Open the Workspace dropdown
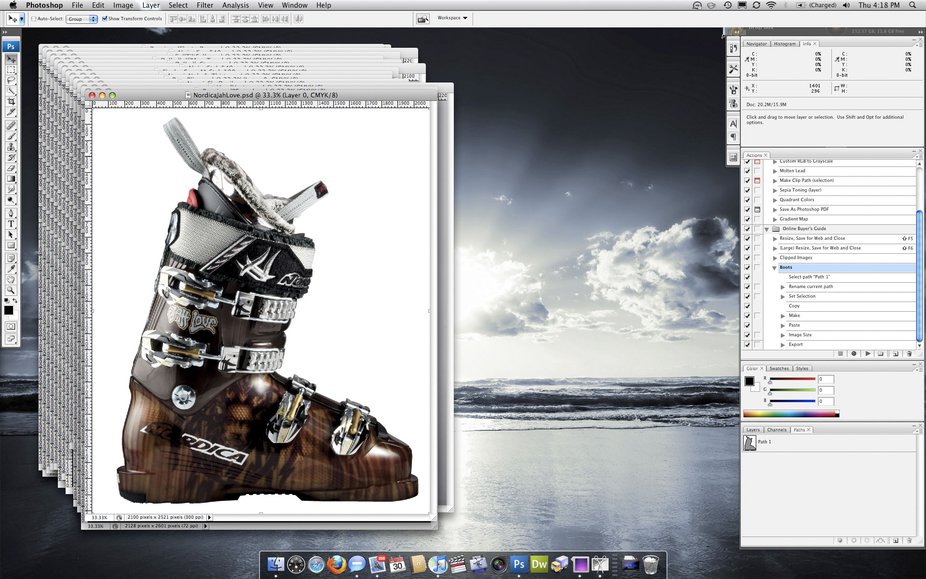The image size is (926, 579). (x=452, y=18)
